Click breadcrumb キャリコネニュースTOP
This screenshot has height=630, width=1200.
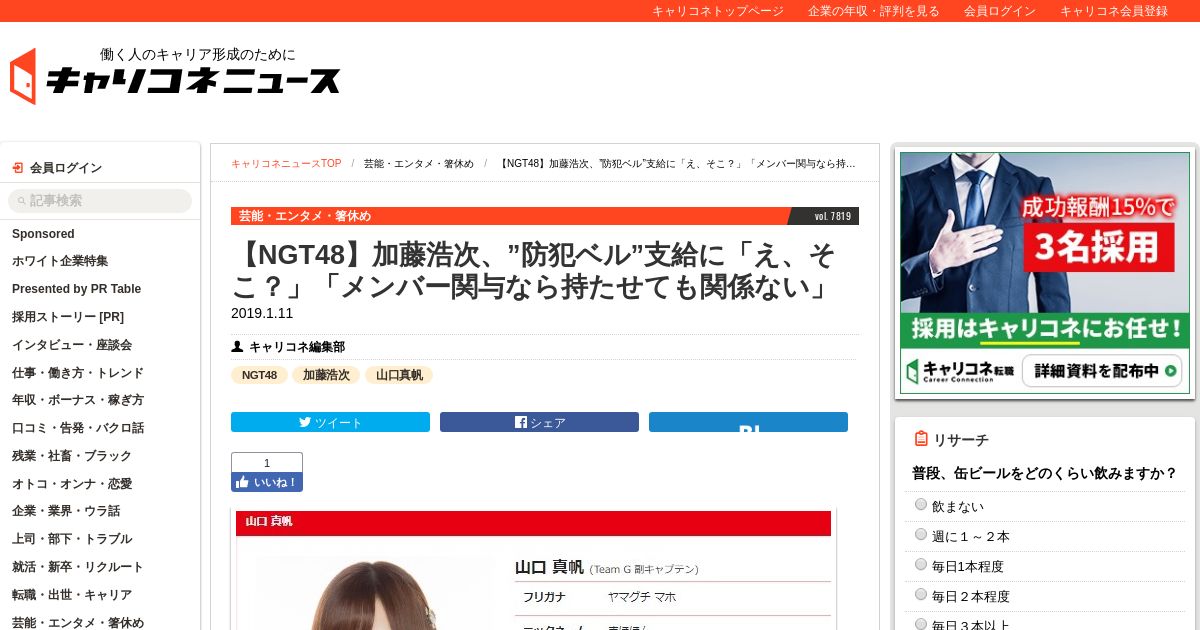[x=286, y=164]
